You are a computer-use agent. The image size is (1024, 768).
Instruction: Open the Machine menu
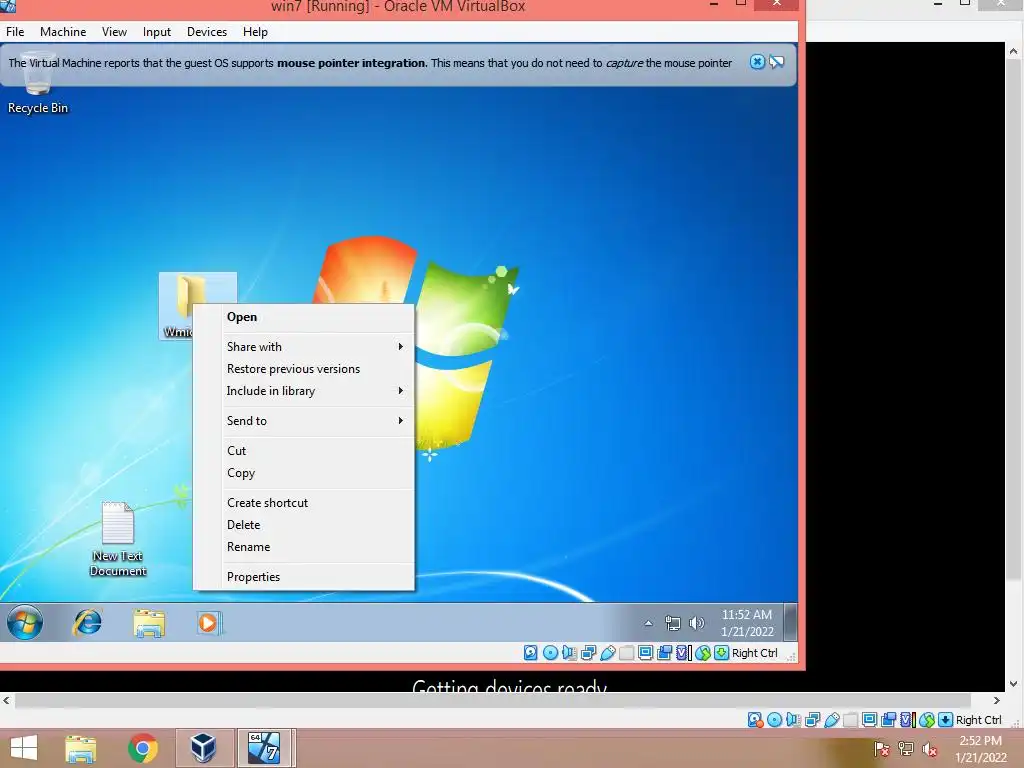[63, 31]
